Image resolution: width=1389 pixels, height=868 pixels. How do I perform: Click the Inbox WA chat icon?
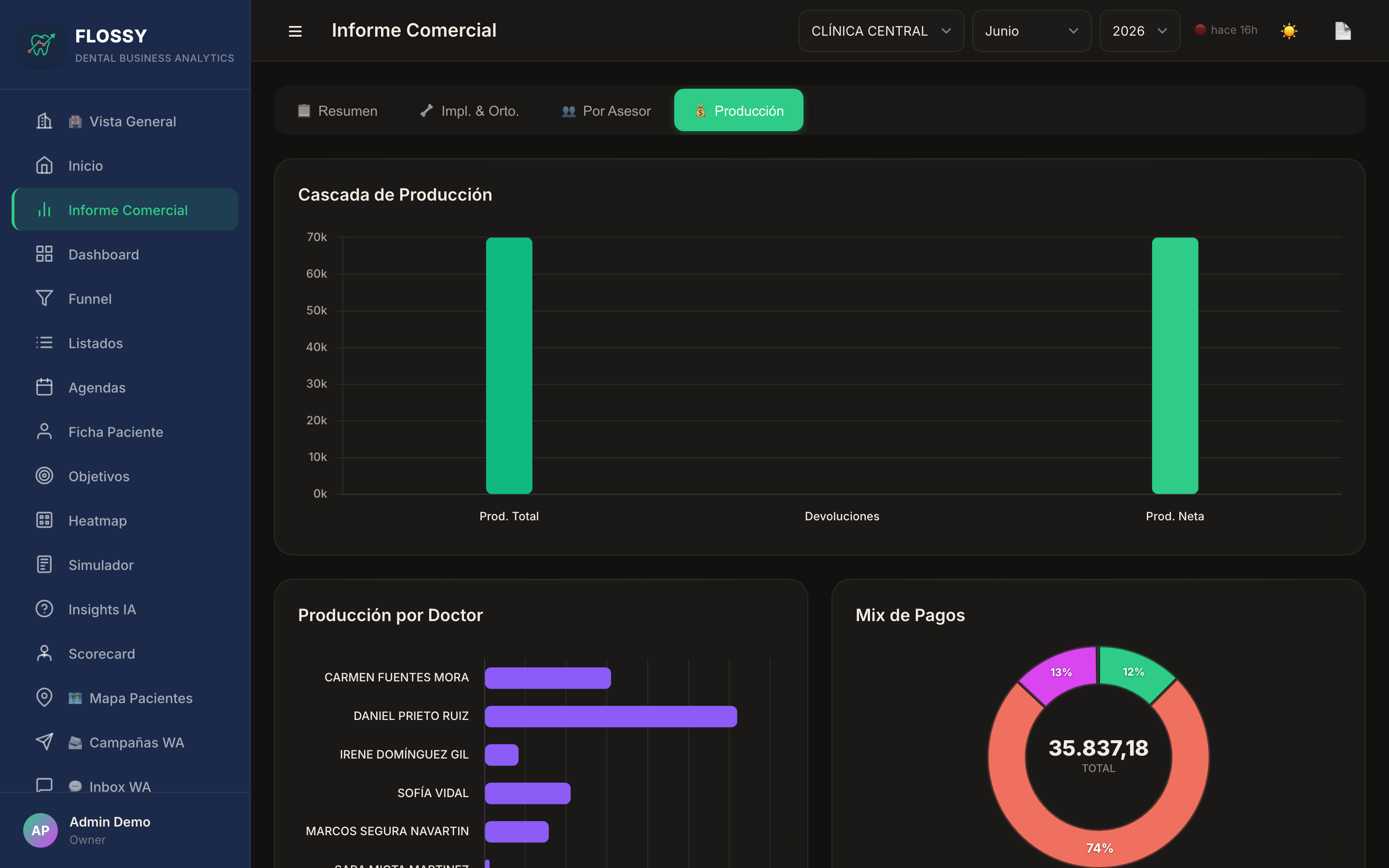[x=44, y=786]
